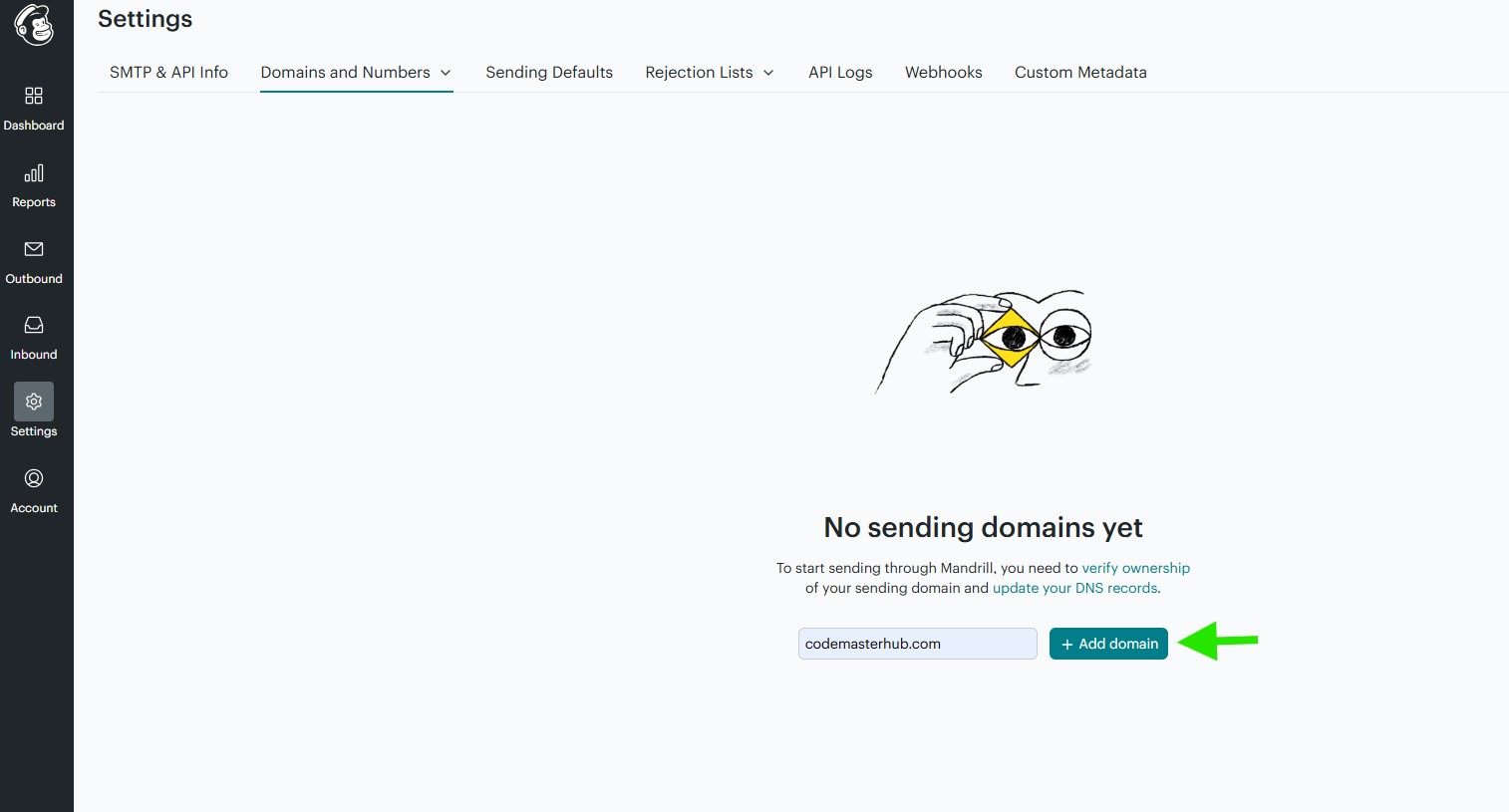Select the Custom Metadata tab
This screenshot has height=812, width=1509.
point(1080,72)
